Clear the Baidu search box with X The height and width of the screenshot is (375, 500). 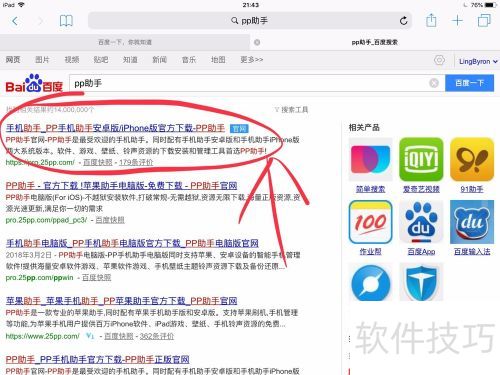point(434,83)
